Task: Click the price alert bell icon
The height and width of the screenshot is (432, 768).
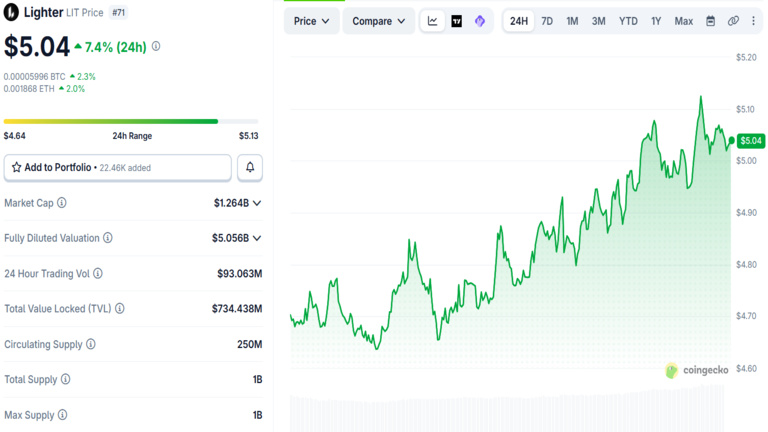Action: coord(250,168)
